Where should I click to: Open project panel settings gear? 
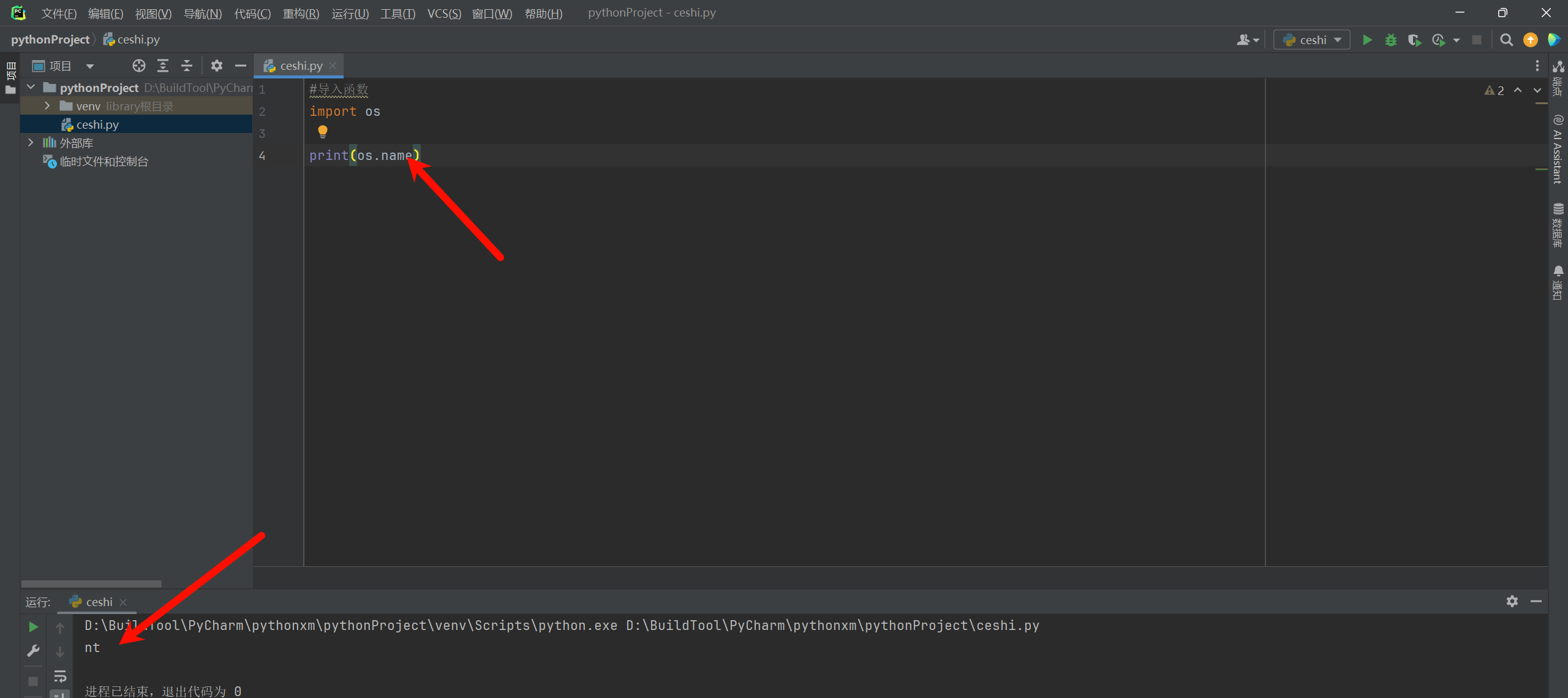tap(217, 66)
